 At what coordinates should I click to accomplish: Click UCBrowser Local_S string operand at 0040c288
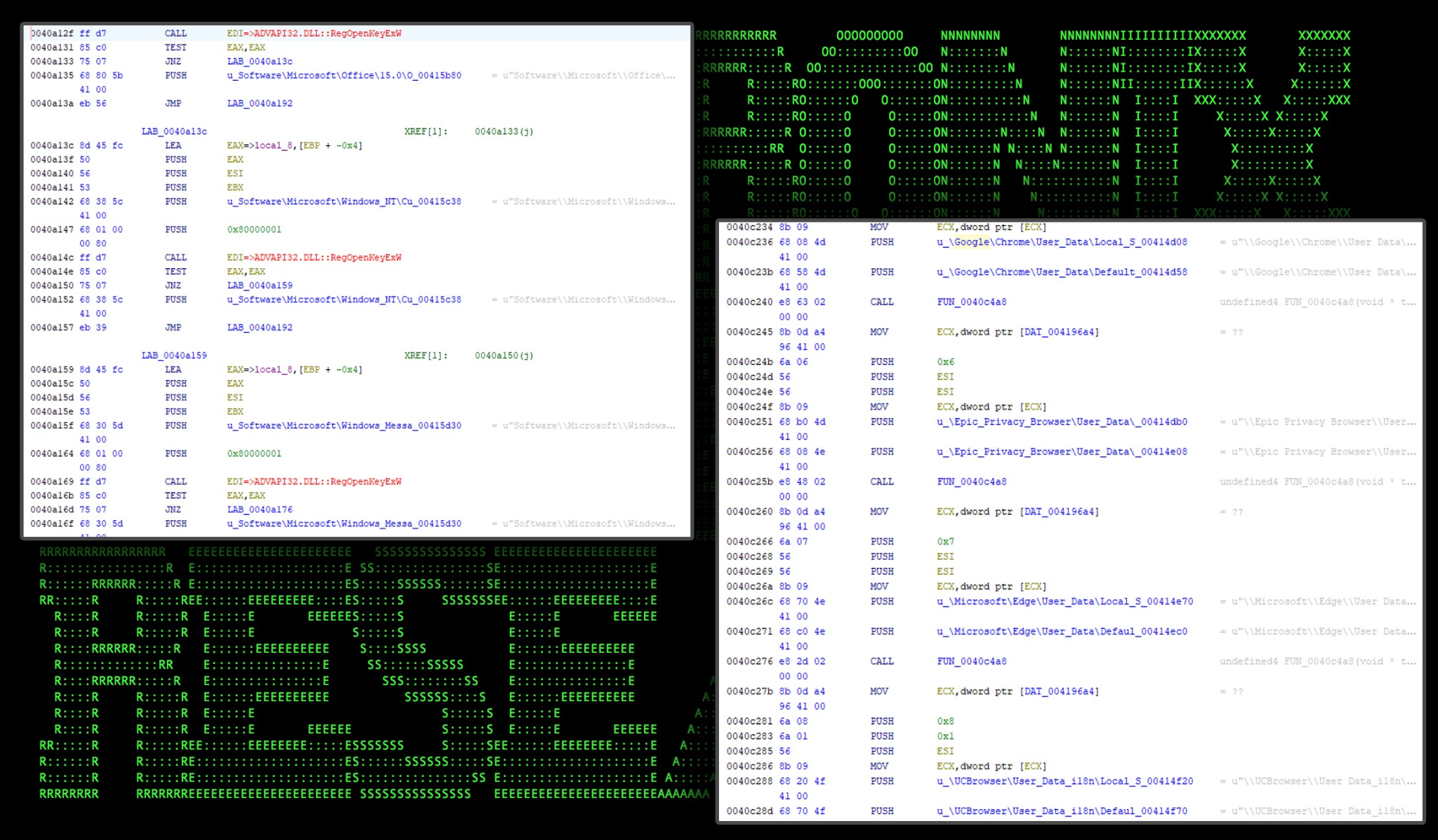[x=1064, y=781]
